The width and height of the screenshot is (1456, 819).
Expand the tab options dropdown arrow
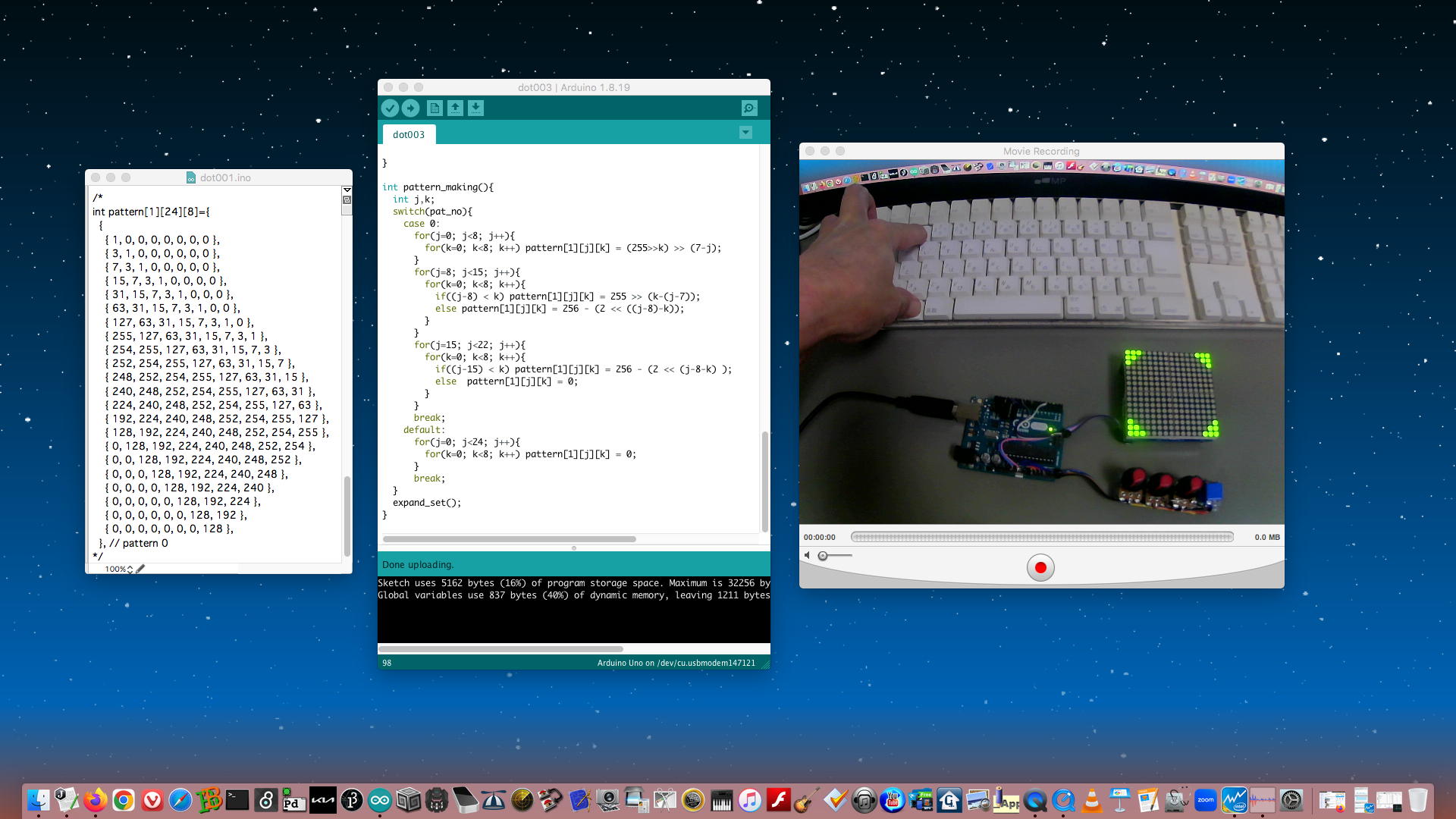tap(745, 133)
